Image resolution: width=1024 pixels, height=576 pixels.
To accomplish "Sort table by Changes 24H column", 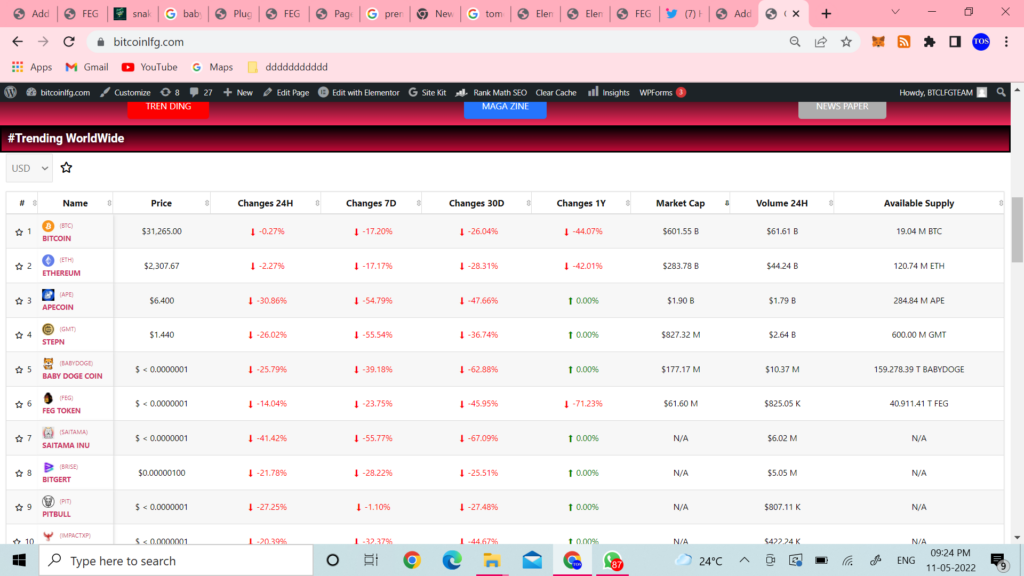I will coord(265,203).
